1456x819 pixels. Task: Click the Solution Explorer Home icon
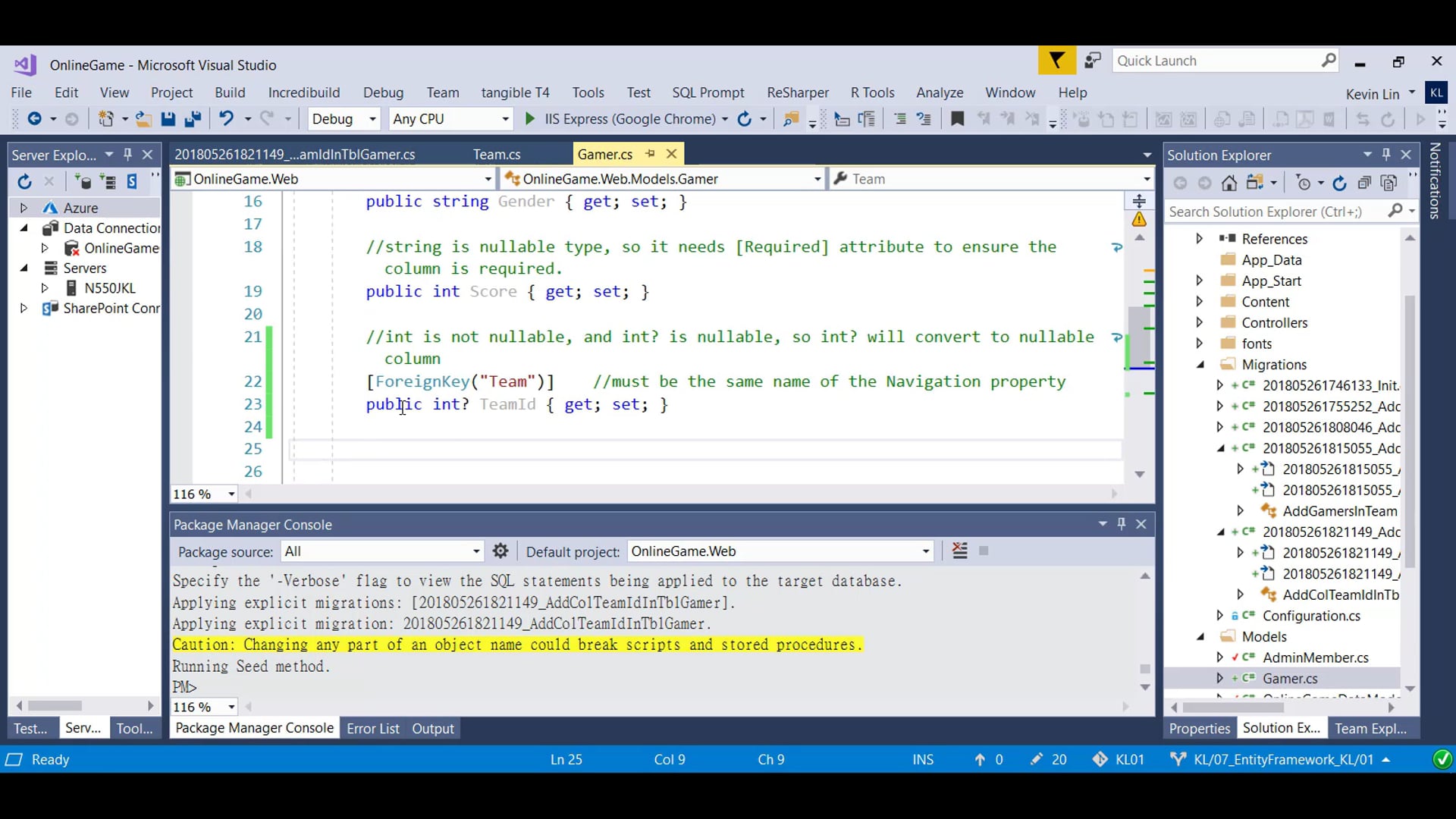click(1229, 184)
